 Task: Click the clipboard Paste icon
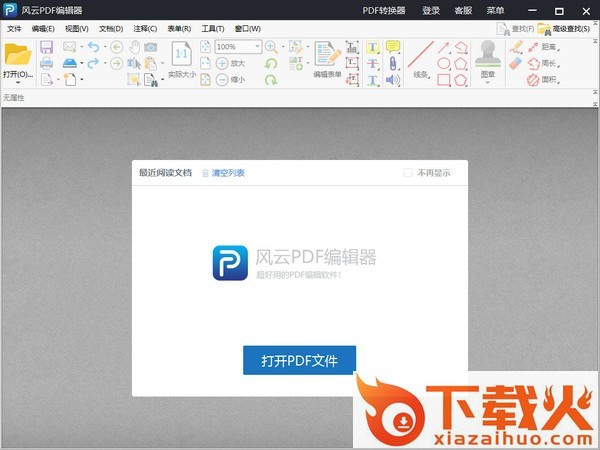[151, 63]
